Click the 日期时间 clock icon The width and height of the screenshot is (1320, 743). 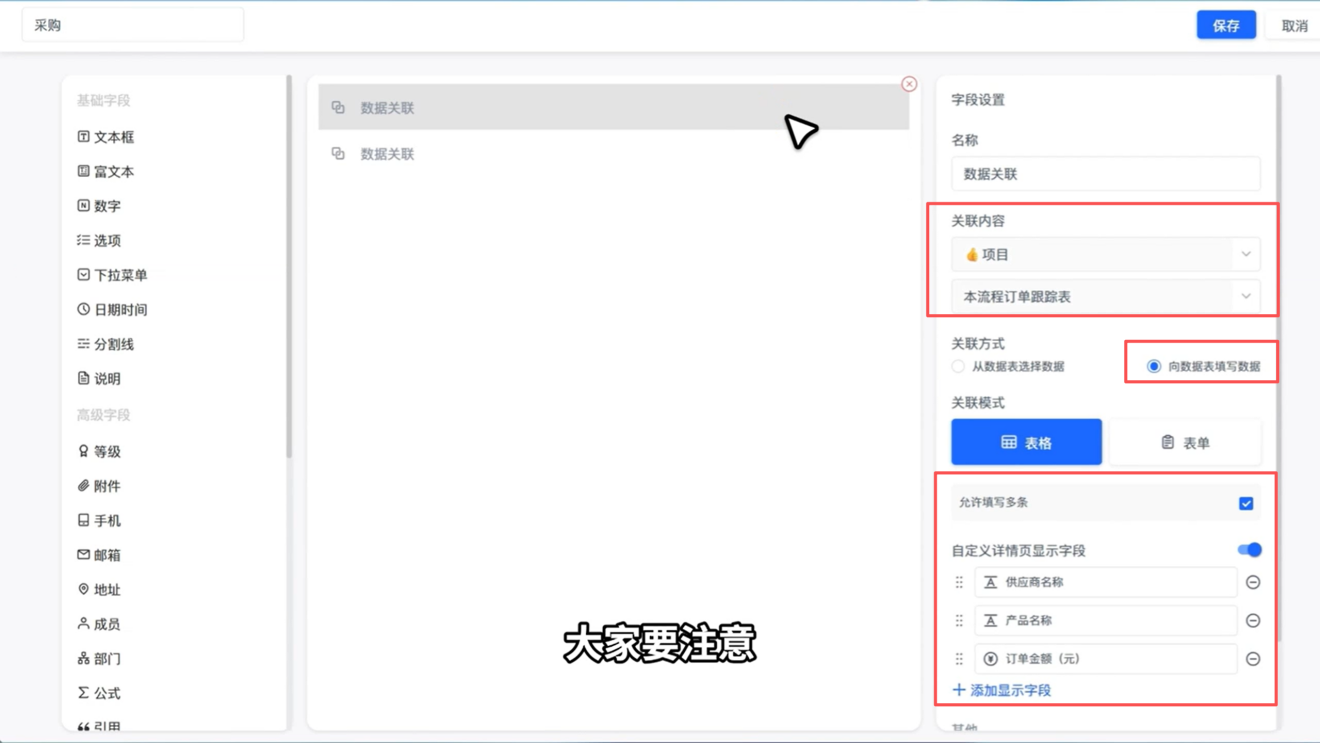point(84,310)
